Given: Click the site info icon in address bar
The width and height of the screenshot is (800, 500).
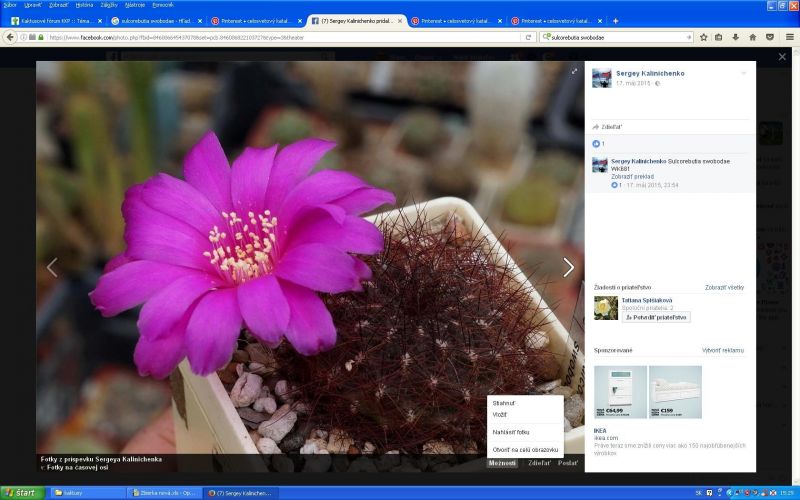Looking at the screenshot, I should pos(23,37).
